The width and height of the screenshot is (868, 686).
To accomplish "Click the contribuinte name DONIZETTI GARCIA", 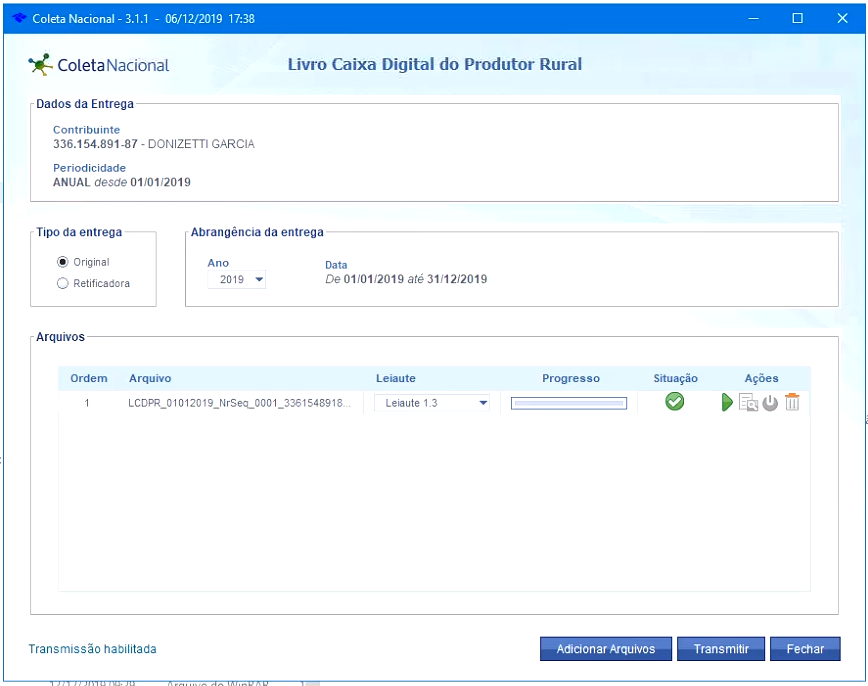I will (x=201, y=144).
